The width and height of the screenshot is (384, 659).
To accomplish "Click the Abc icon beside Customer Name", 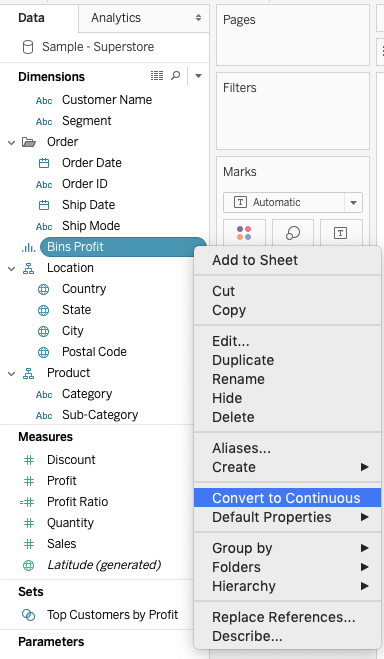I will point(44,100).
